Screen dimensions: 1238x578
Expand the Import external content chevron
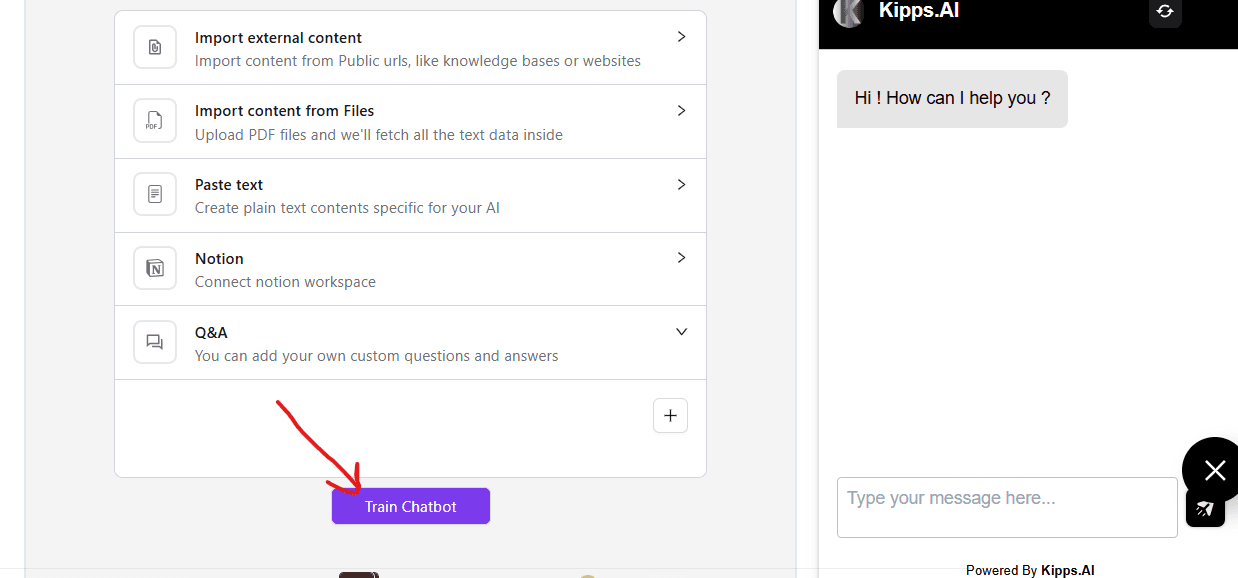[x=681, y=37]
